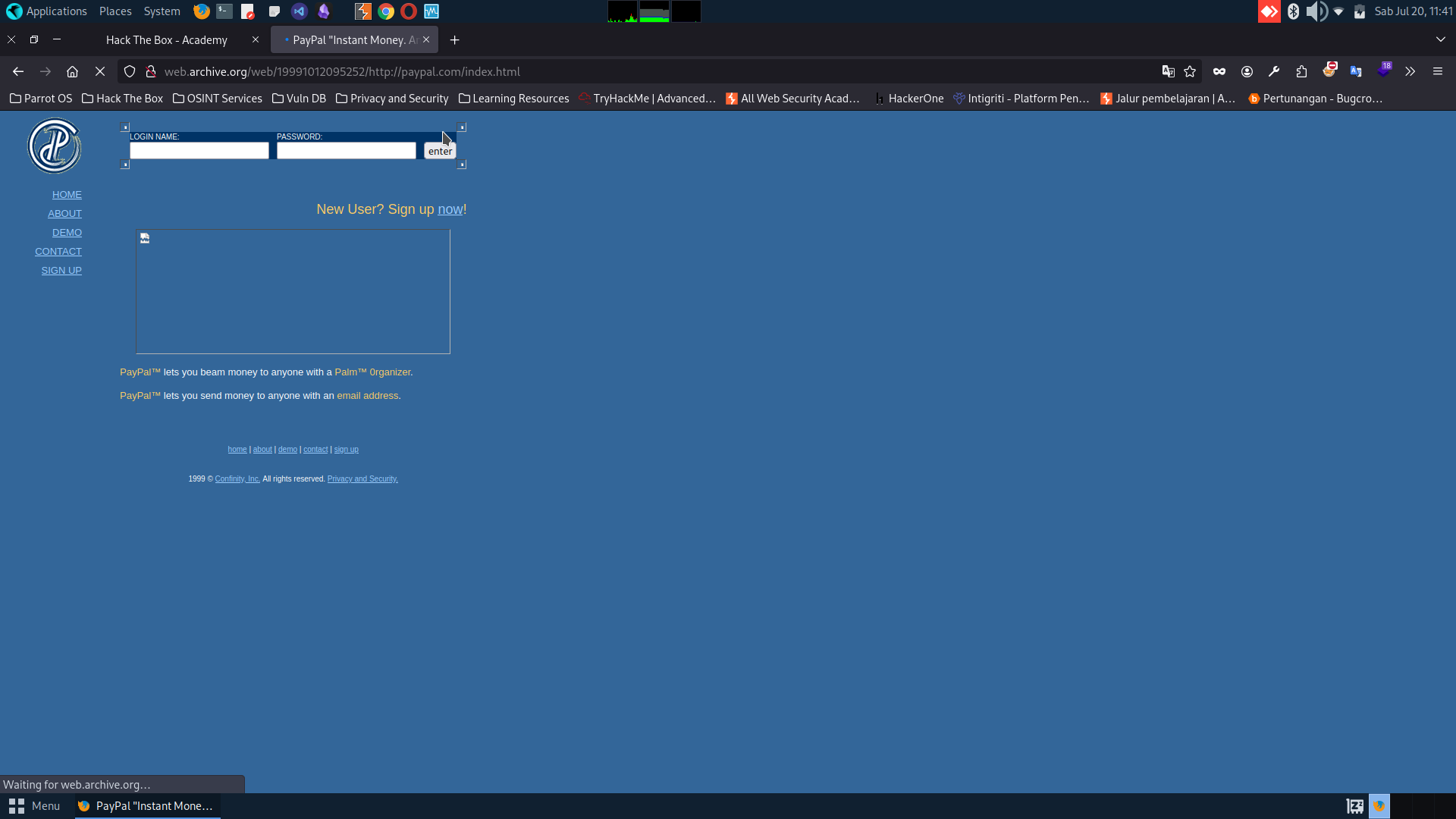Open the Learning Resources bookmarks folder
Screen dimensions: 1456x819
click(513, 99)
